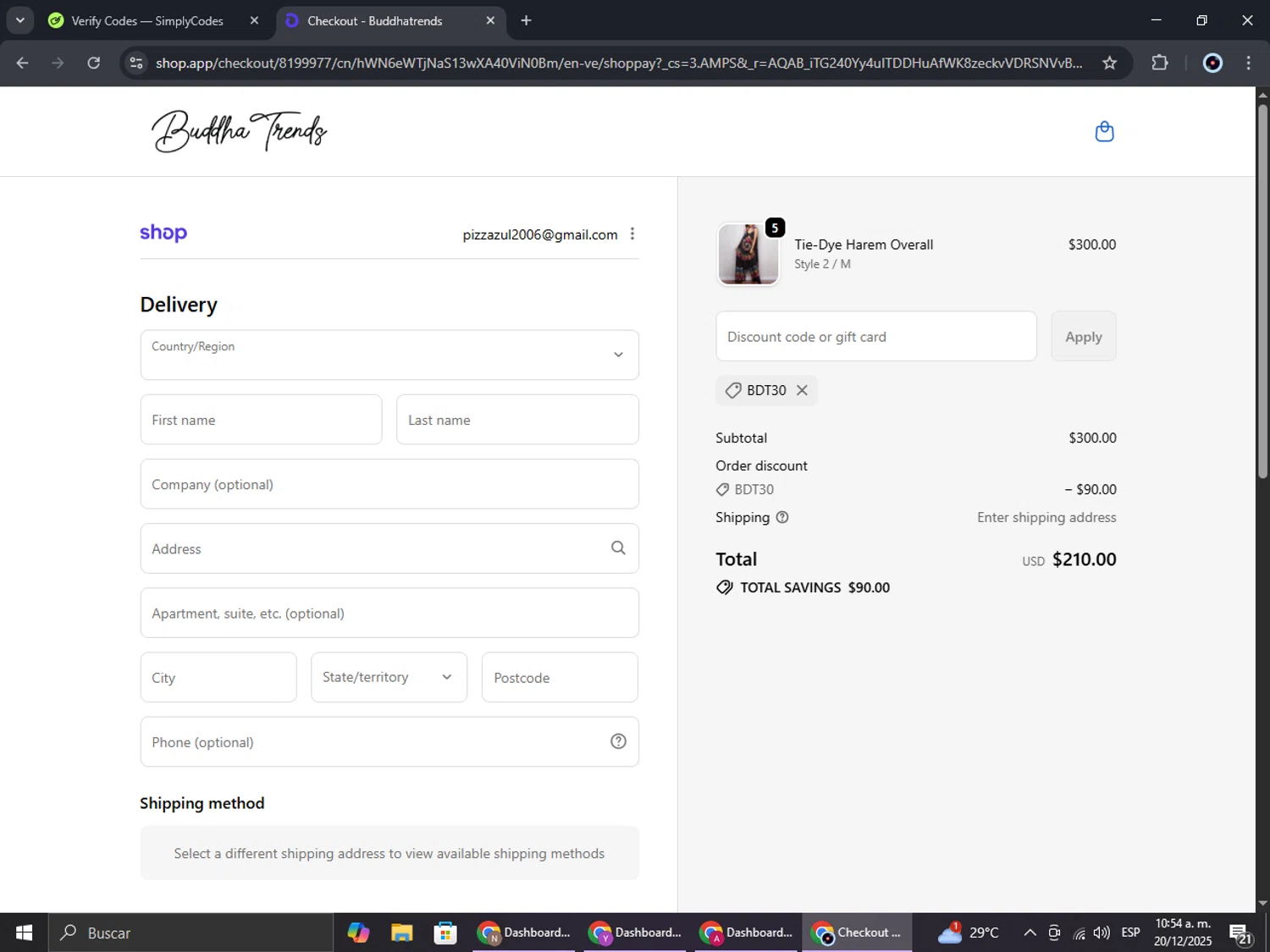Open Checkout Chrome window in taskbar
Image resolution: width=1270 pixels, height=952 pixels.
point(857,933)
